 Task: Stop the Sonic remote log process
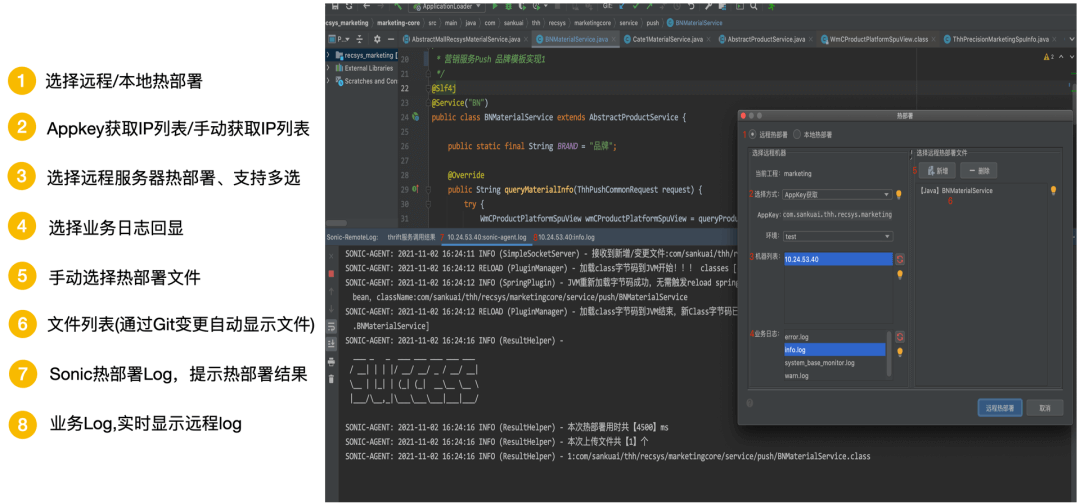pos(331,274)
